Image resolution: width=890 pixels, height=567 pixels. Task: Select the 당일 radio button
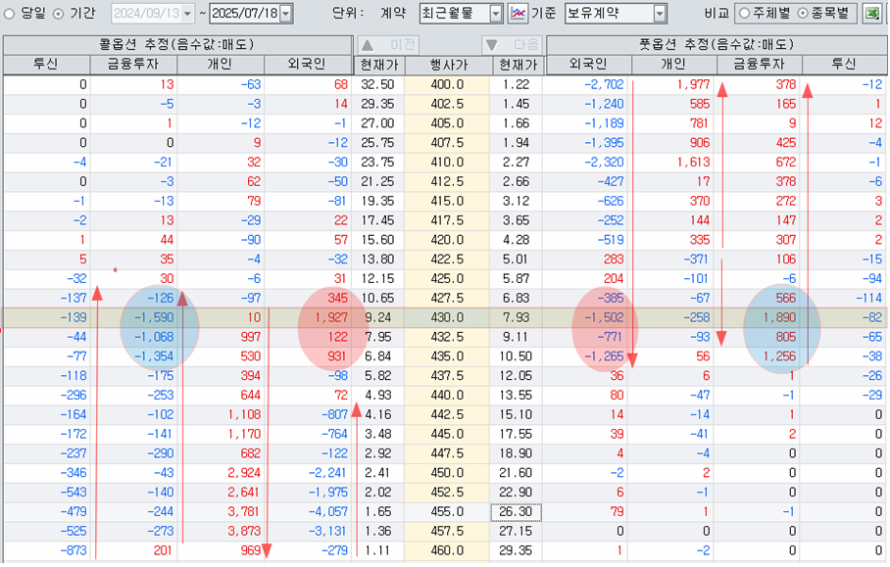10,13
